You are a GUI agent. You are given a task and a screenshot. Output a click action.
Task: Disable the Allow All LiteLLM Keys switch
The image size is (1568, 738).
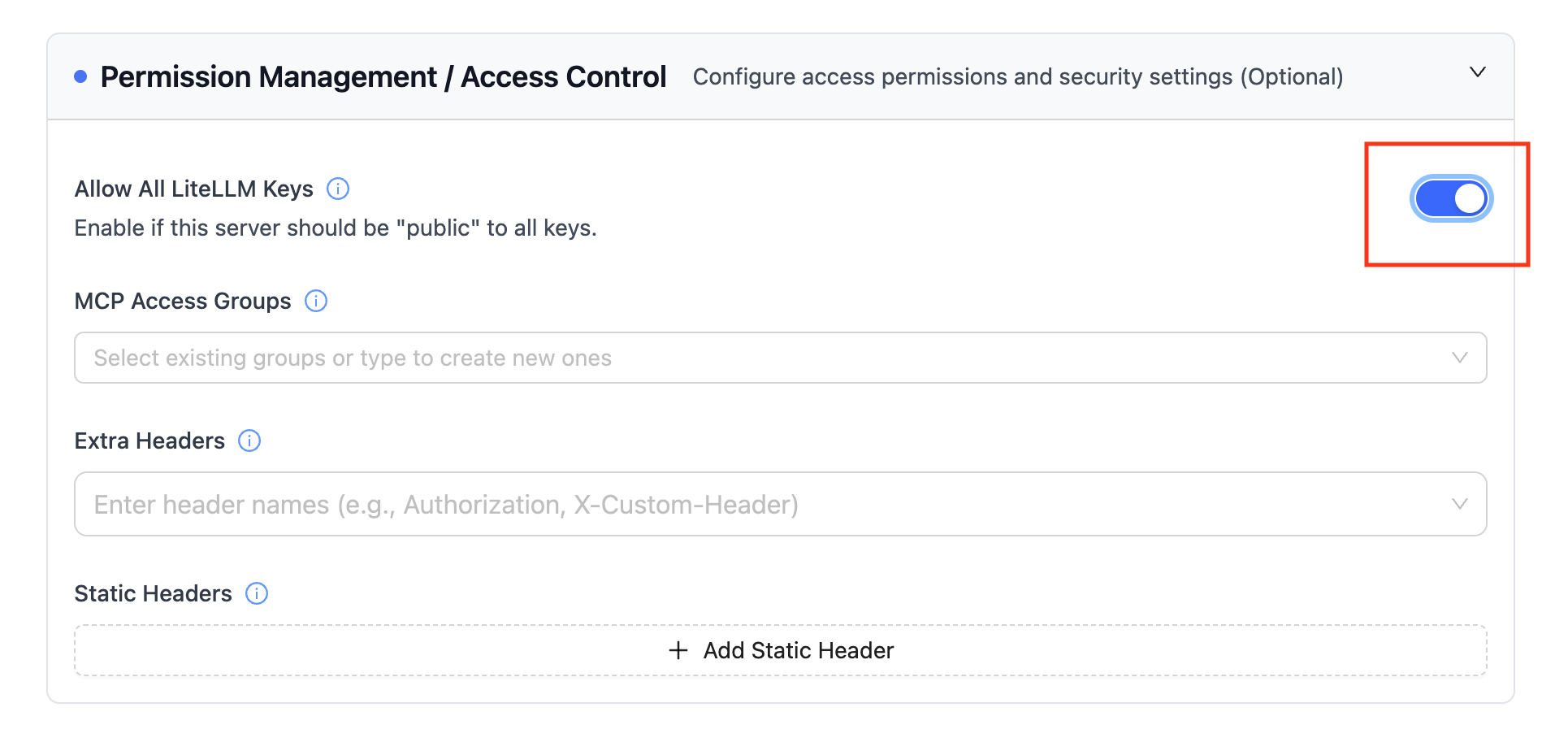pyautogui.click(x=1451, y=198)
